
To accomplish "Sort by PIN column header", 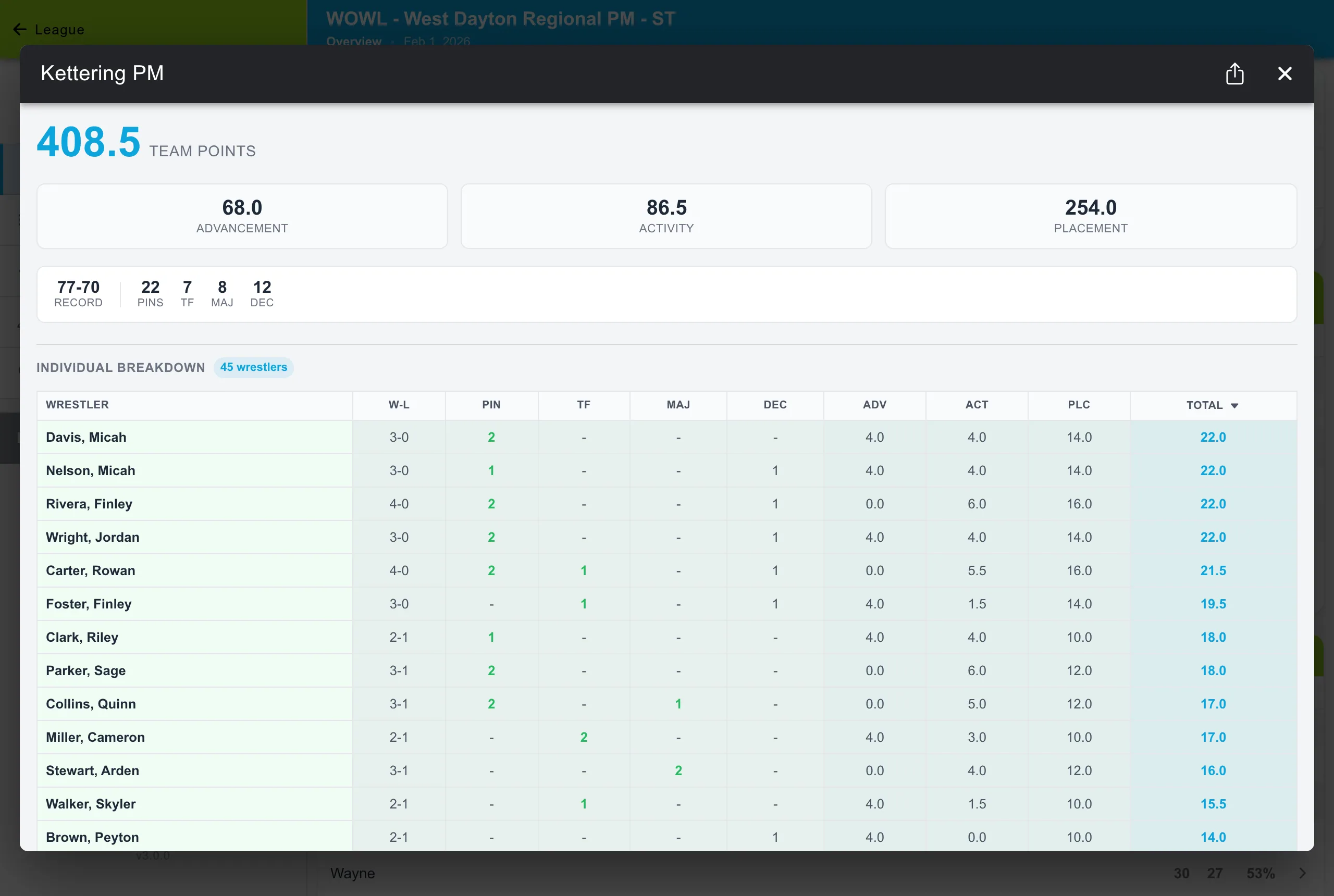I will point(491,405).
